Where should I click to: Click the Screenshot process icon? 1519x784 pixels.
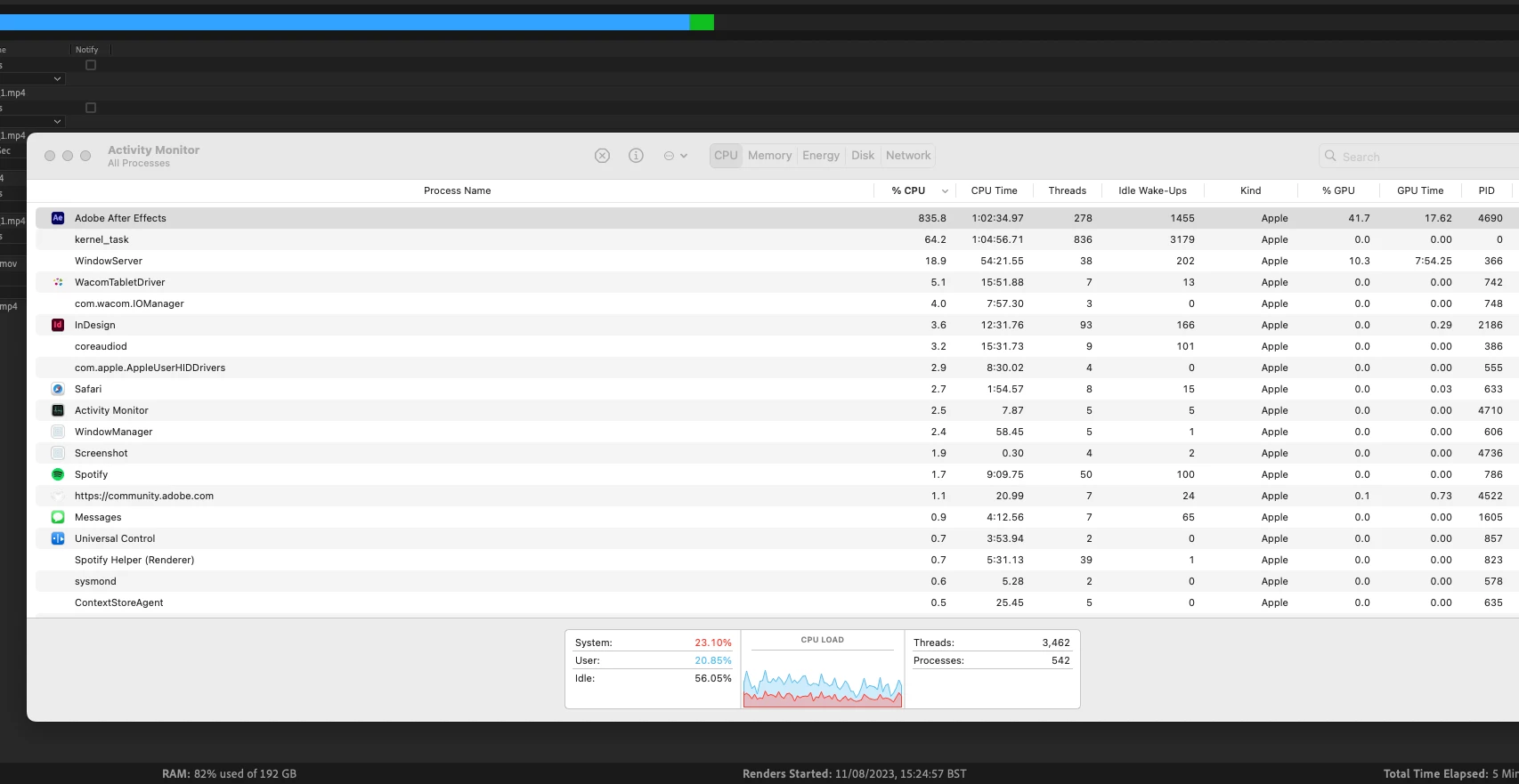(x=58, y=453)
